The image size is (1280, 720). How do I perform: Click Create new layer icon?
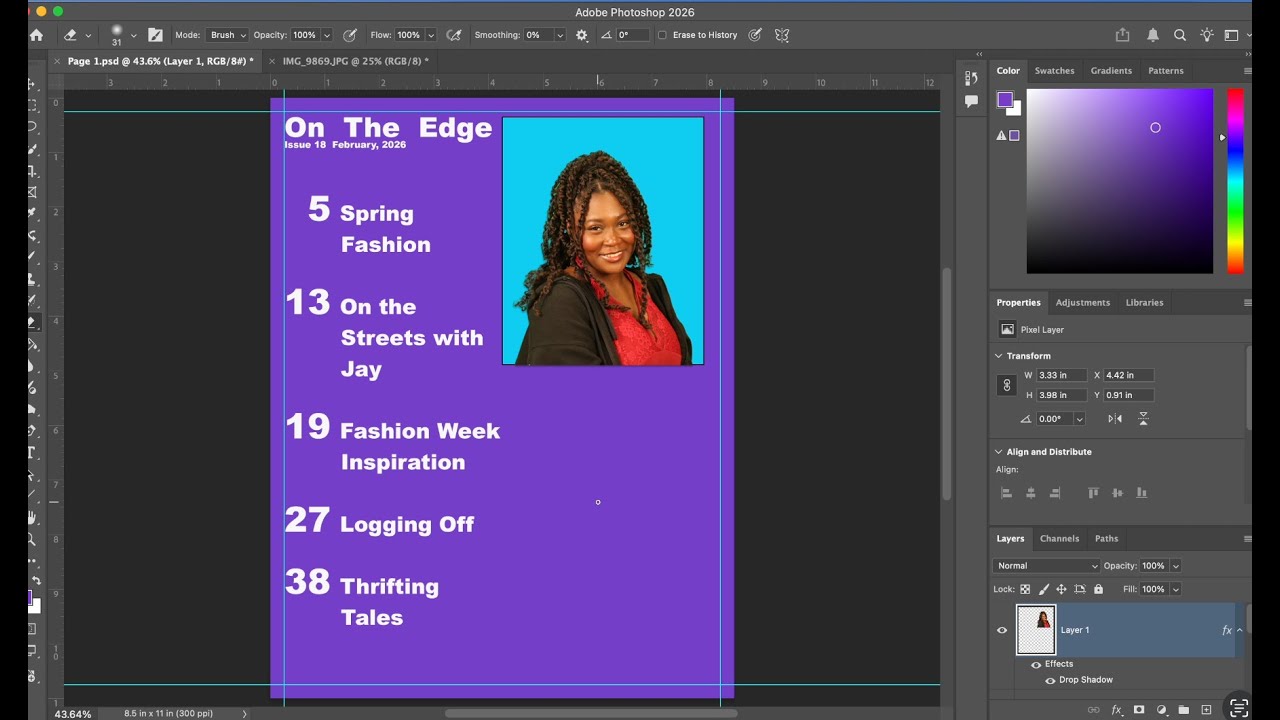(1206, 710)
